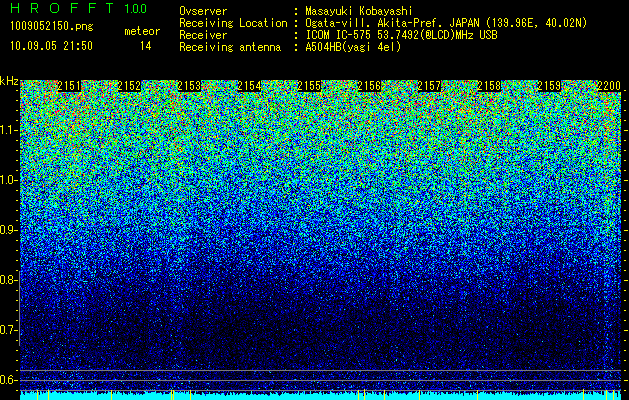
Task: Click the 0.9 frequency axis label
Action: click(x=8, y=230)
